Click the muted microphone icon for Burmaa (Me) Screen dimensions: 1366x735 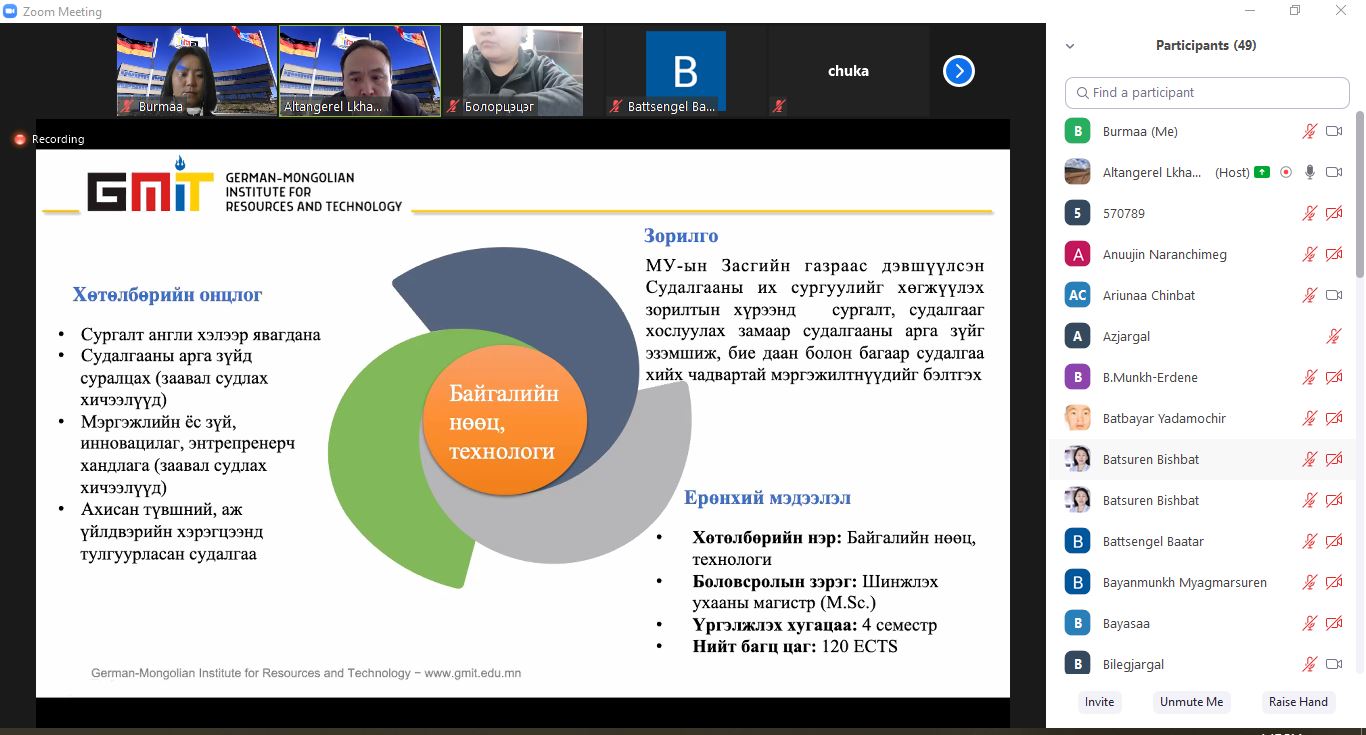point(1309,131)
